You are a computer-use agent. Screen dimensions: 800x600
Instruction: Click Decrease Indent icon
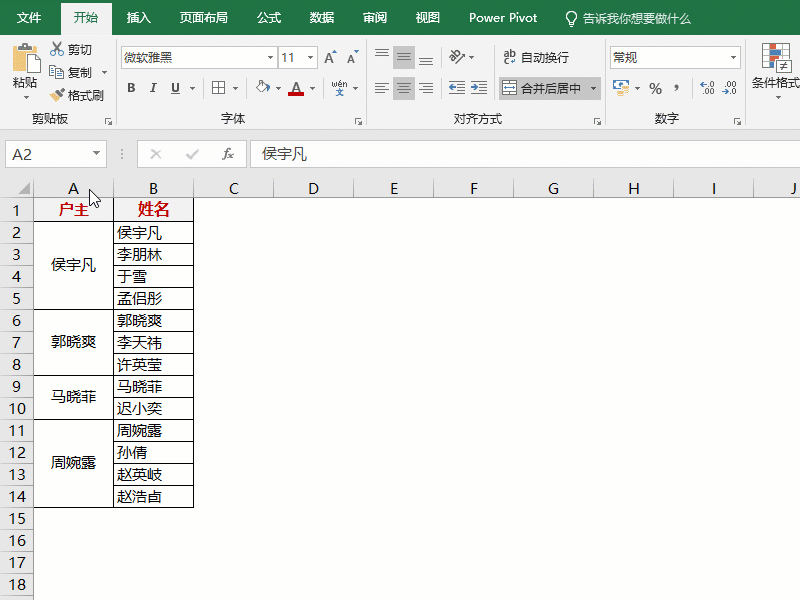pyautogui.click(x=457, y=88)
